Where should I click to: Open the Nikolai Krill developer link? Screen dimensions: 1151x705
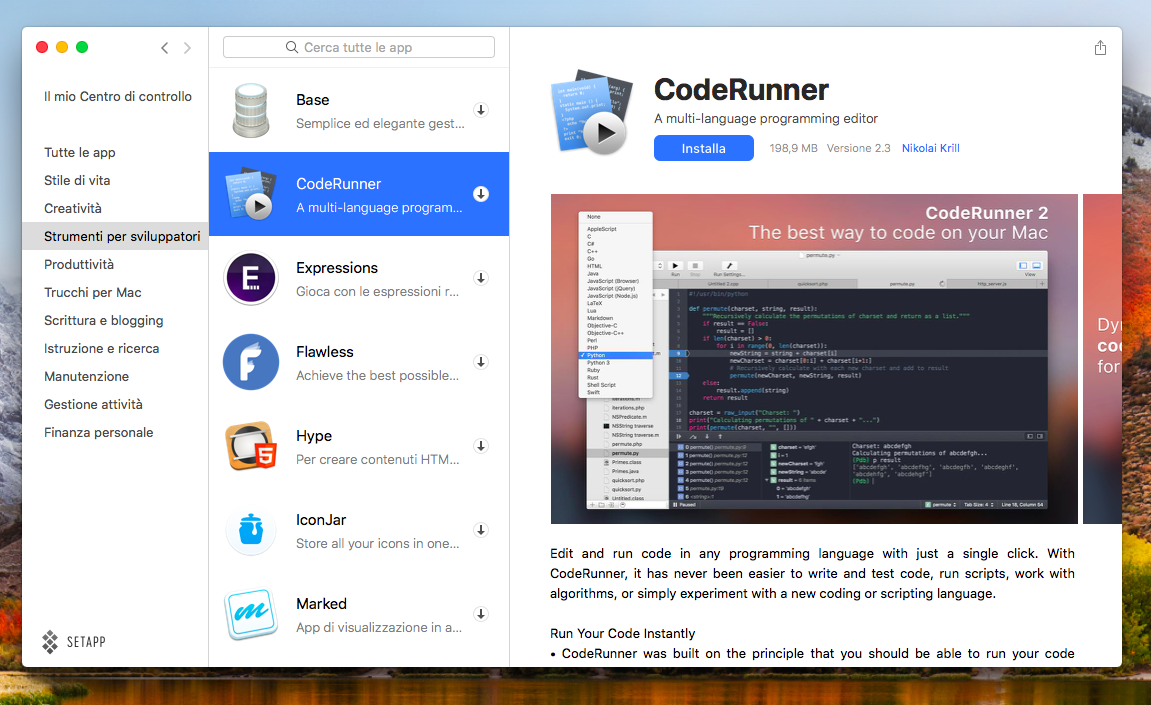click(x=930, y=148)
